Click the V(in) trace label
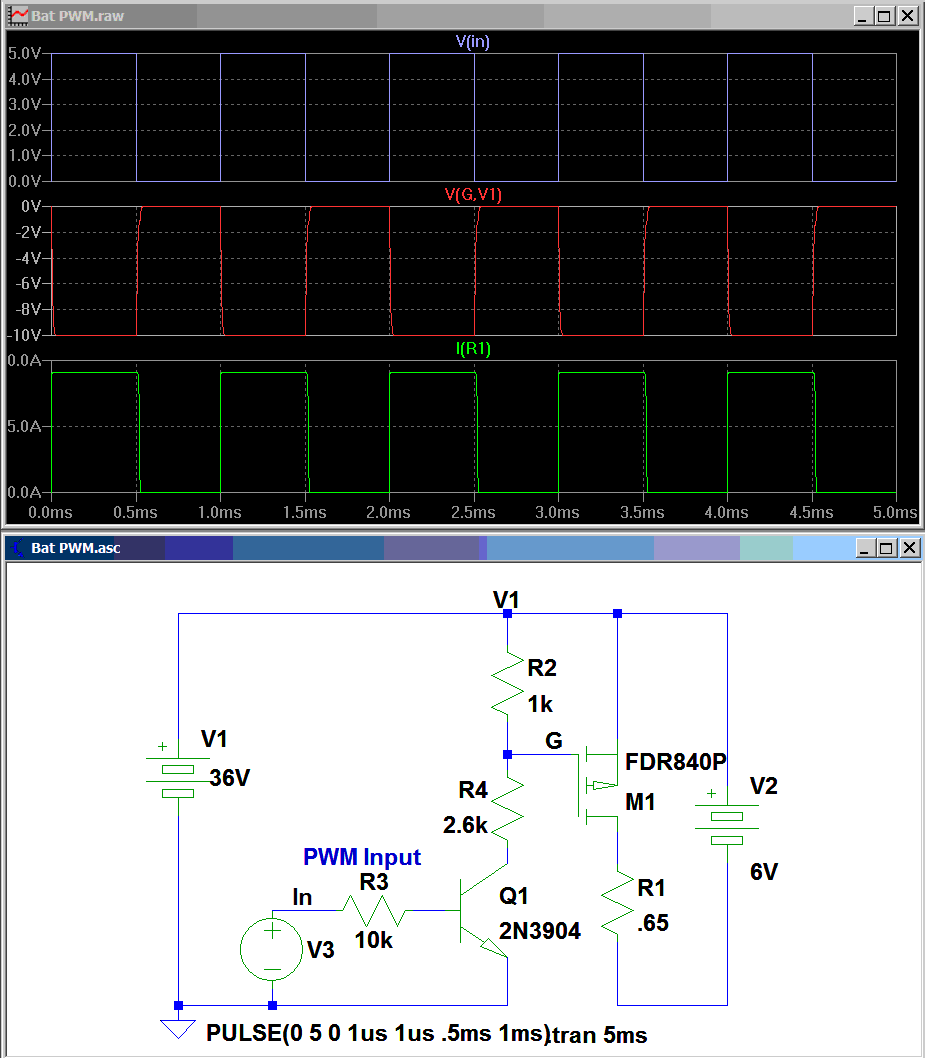The width and height of the screenshot is (925, 1058). point(472,42)
